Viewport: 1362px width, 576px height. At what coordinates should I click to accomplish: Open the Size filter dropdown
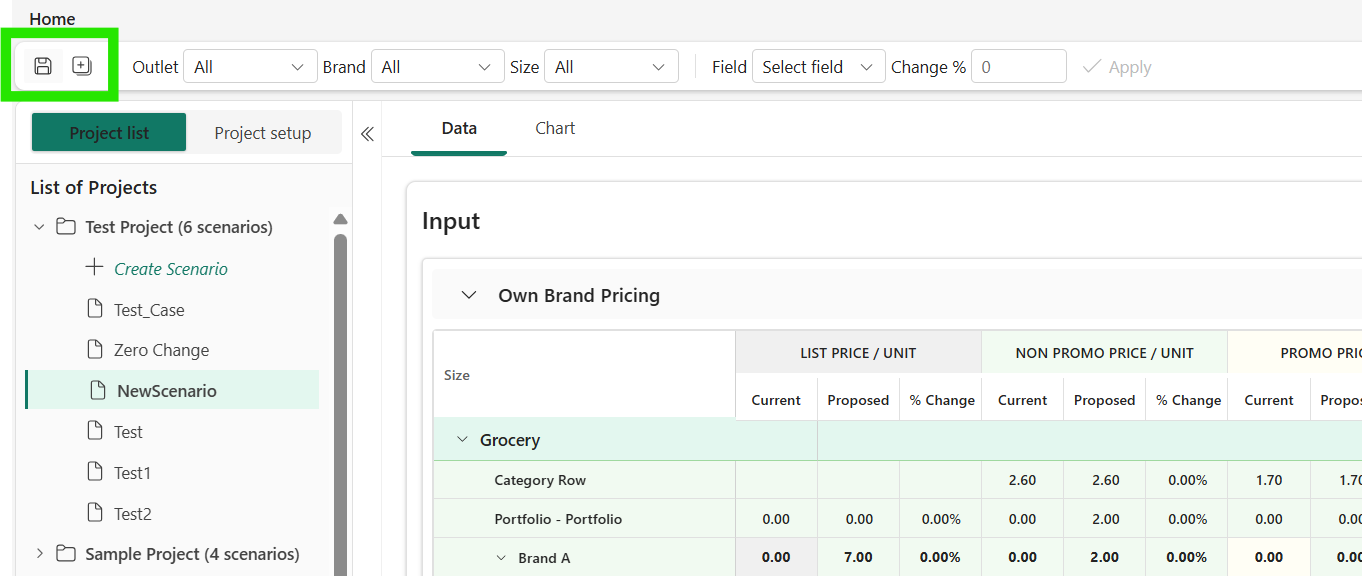(611, 67)
